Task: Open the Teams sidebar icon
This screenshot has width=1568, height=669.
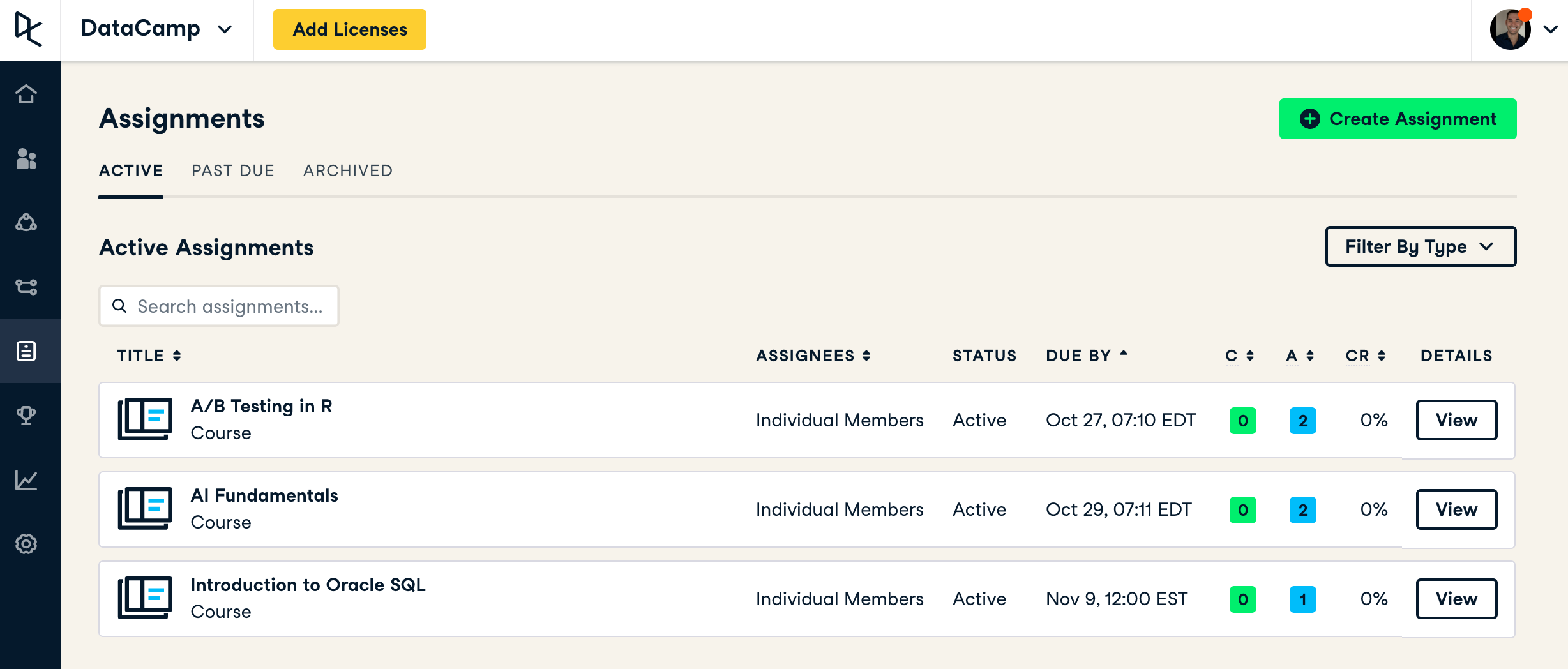Action: pos(26,222)
